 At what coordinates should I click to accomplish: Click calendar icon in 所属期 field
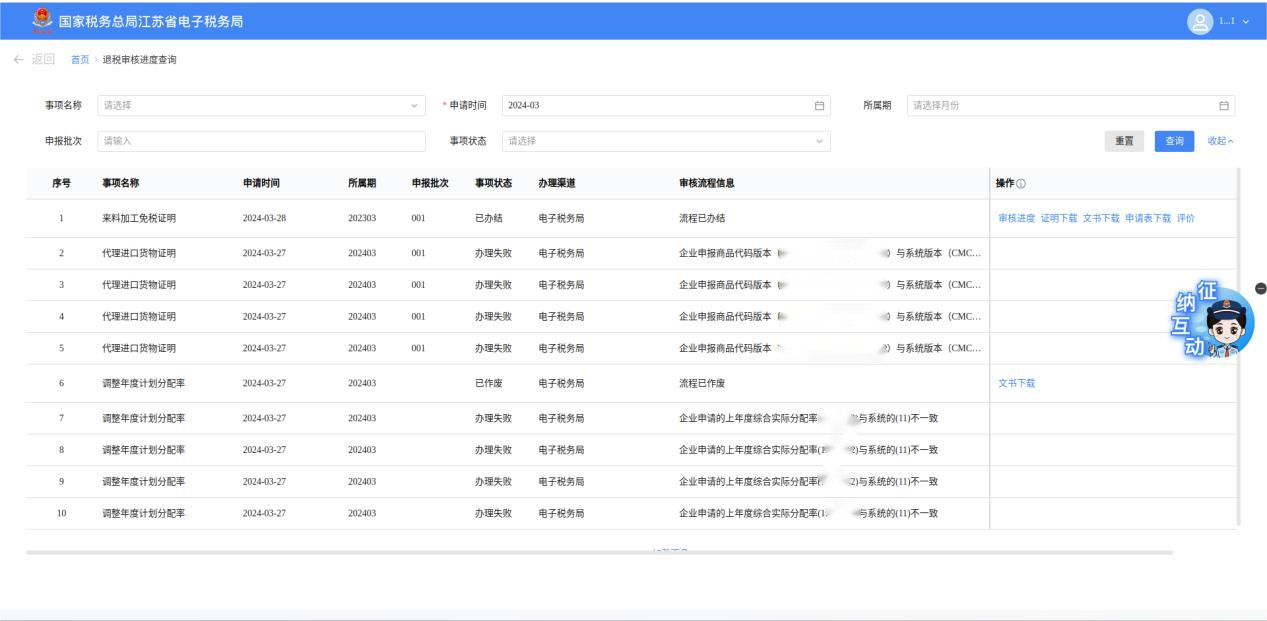[1222, 106]
